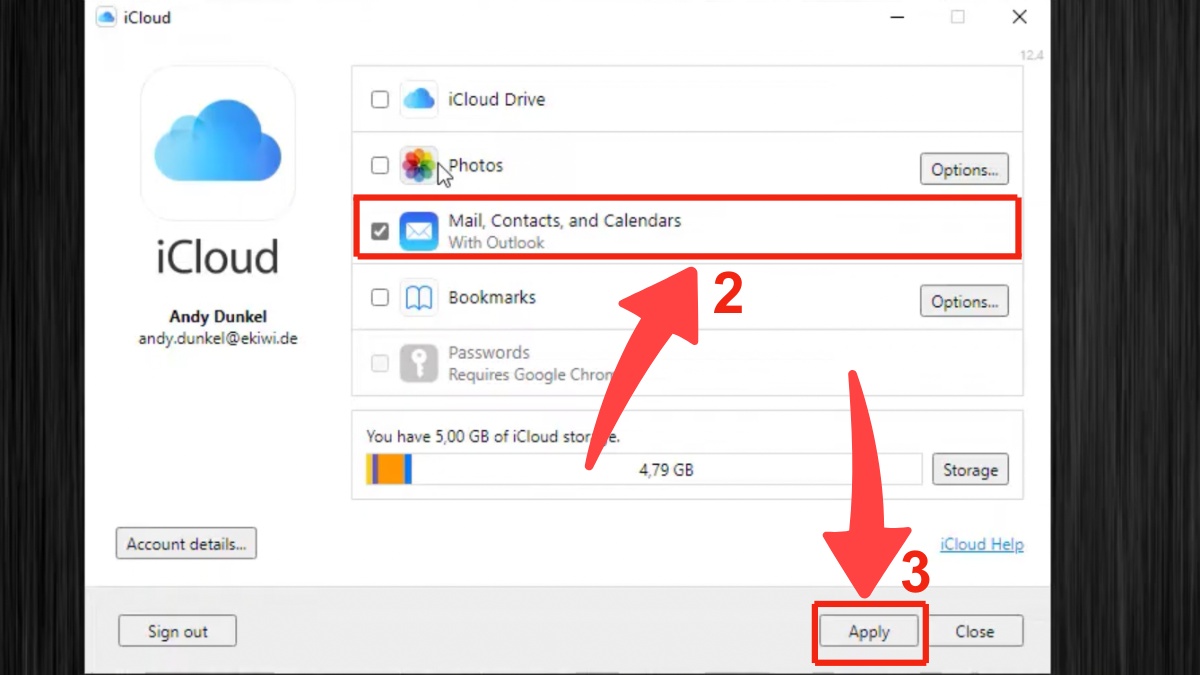
Task: Click the Close button at bottom
Action: click(974, 631)
